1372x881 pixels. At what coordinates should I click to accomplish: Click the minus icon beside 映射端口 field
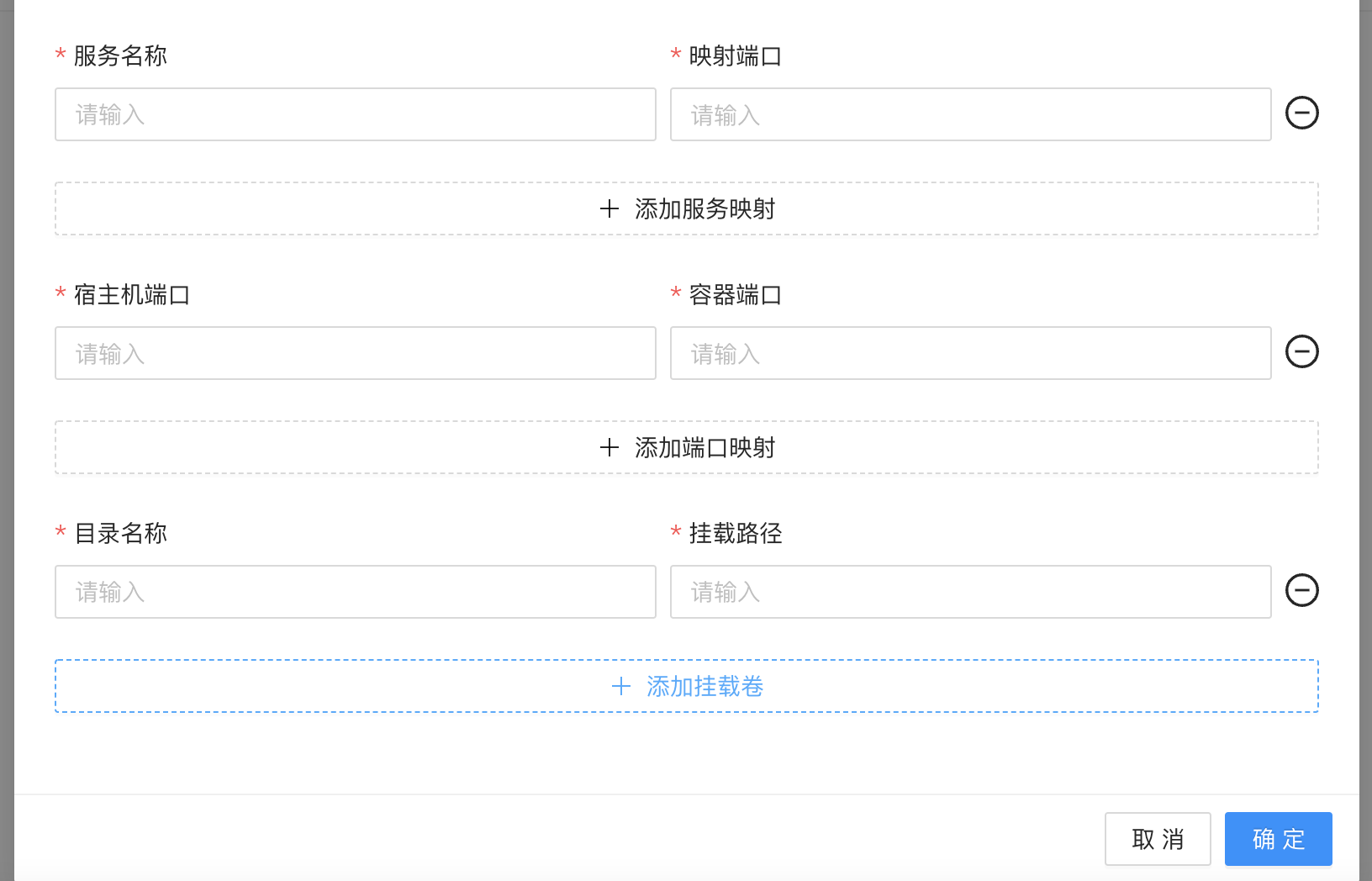[x=1301, y=113]
